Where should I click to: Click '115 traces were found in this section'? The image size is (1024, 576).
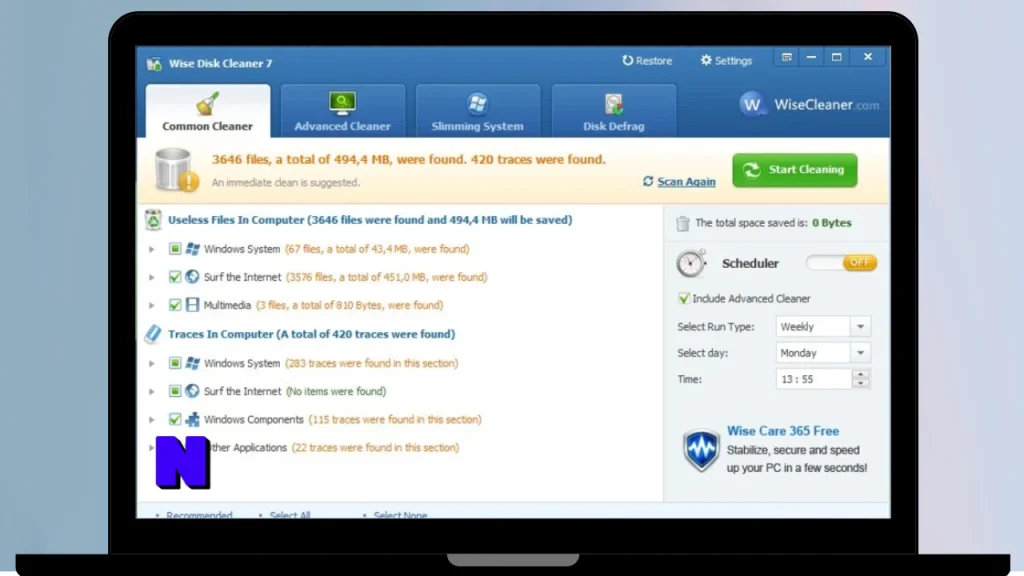(395, 419)
